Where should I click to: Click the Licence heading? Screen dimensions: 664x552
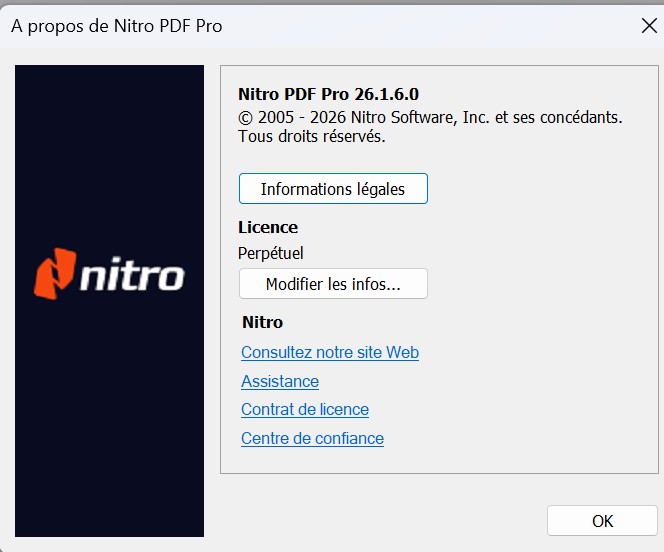tap(268, 227)
